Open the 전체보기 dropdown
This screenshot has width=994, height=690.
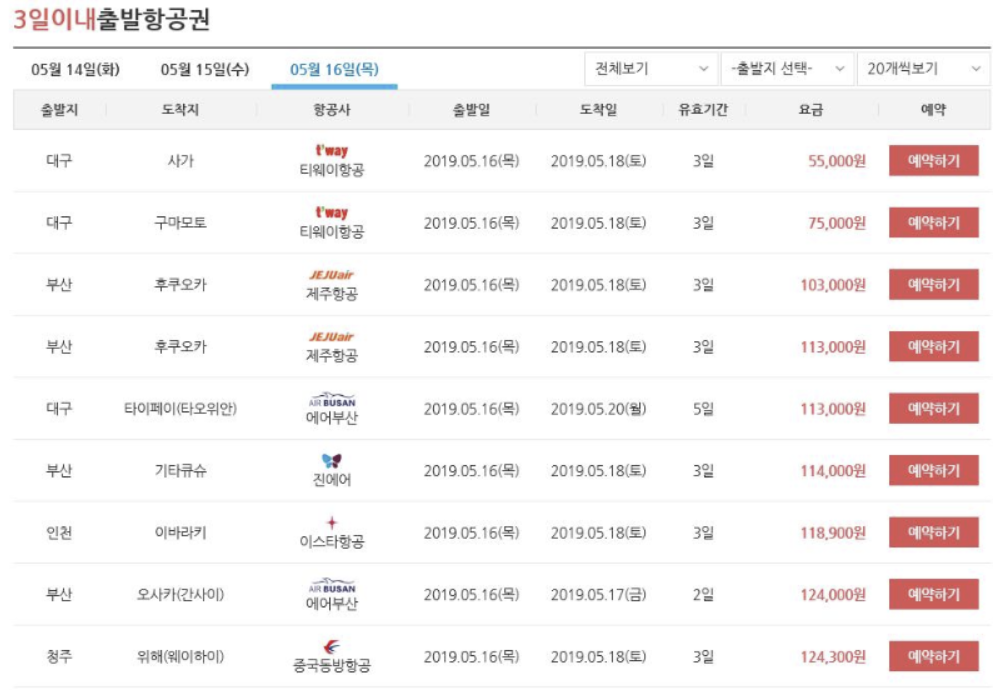(651, 68)
